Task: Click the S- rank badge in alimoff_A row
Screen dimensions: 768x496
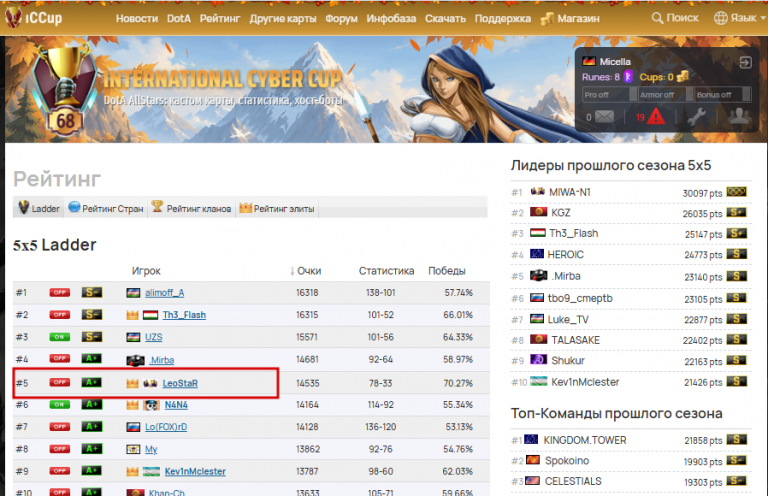Action: tap(92, 293)
